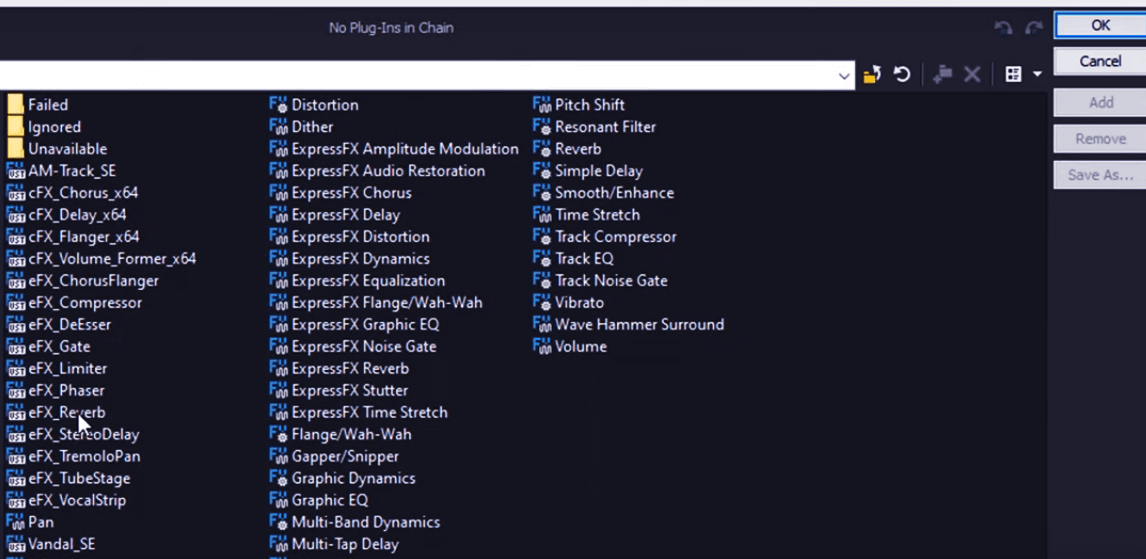Image resolution: width=1146 pixels, height=559 pixels.
Task: Click the redo arrow icon near OK
Action: [x=1033, y=28]
